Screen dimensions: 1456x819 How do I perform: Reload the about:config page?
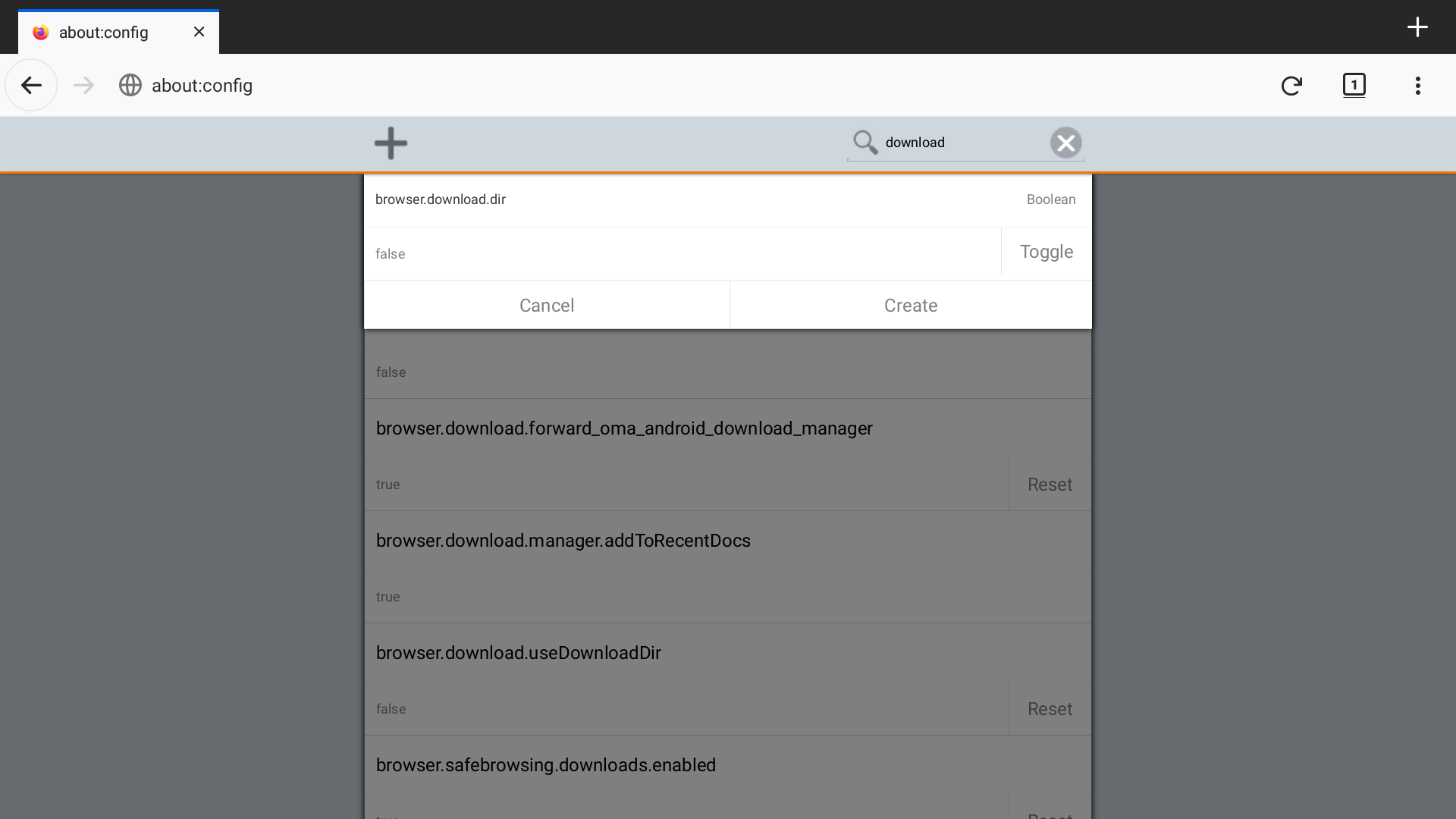1291,86
